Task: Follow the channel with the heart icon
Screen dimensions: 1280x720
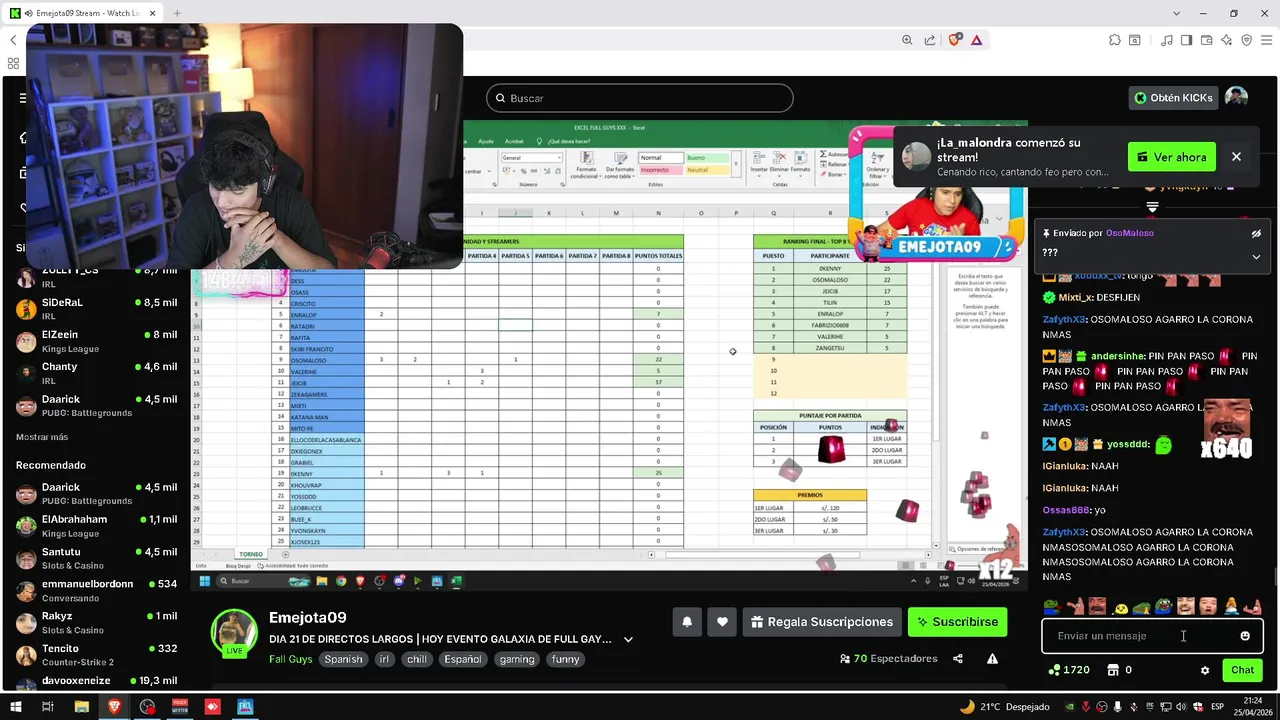Action: (723, 622)
